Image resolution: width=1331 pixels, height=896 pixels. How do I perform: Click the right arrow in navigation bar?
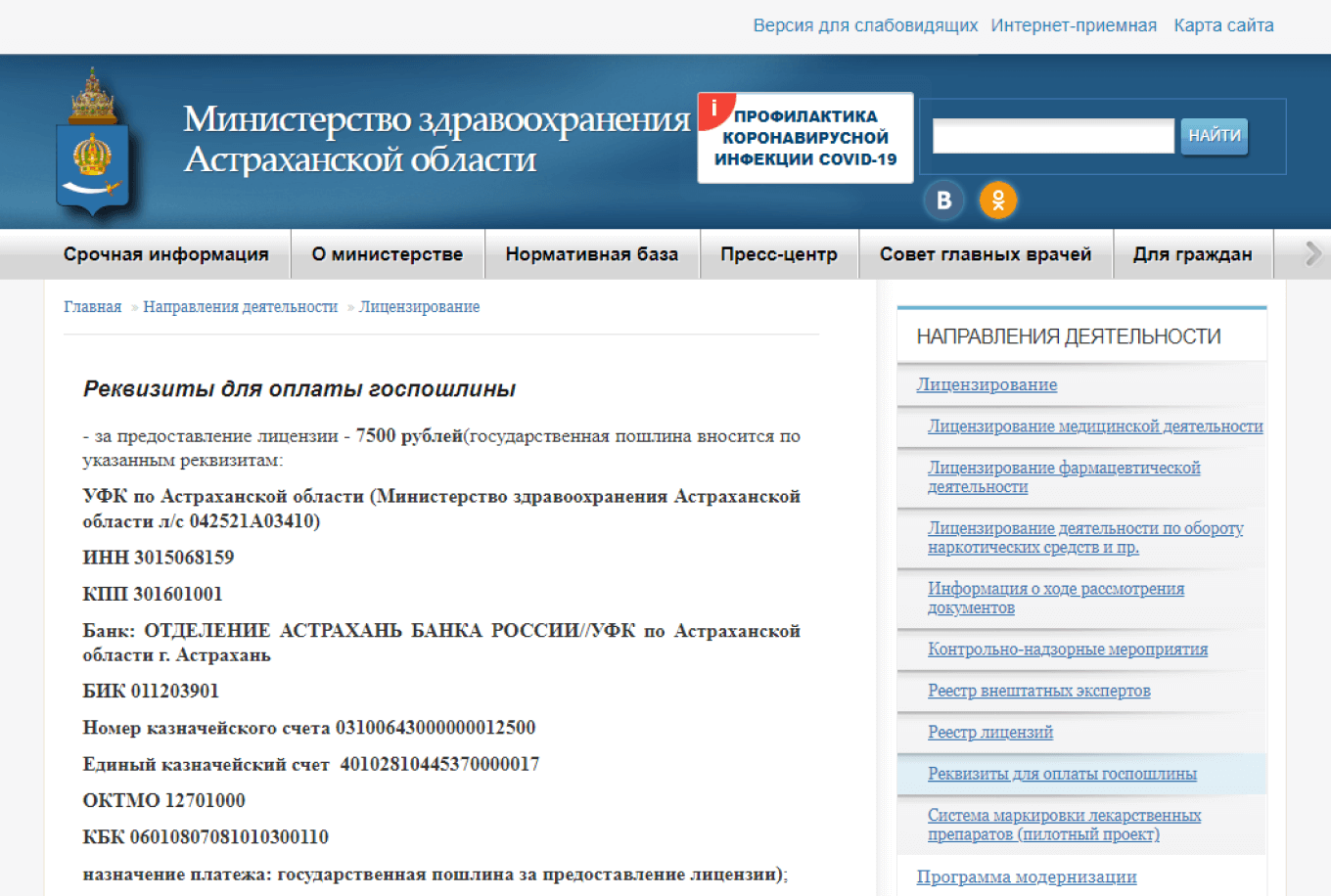[1312, 254]
